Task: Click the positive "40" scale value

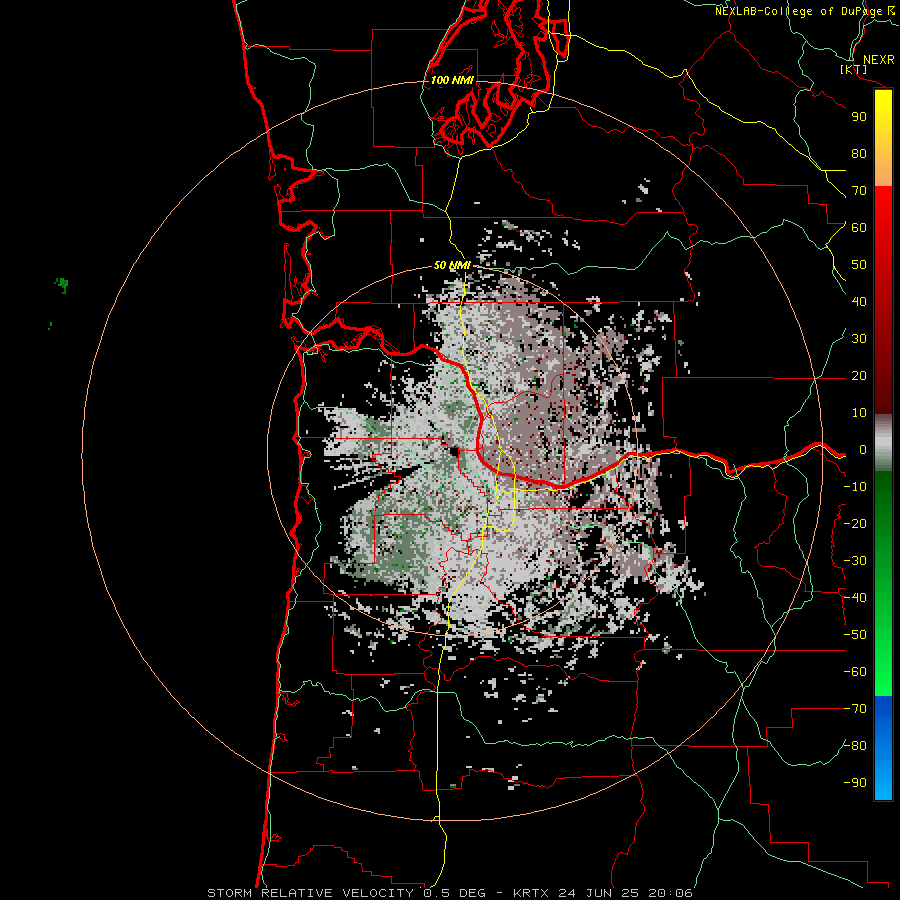Action: 859,302
